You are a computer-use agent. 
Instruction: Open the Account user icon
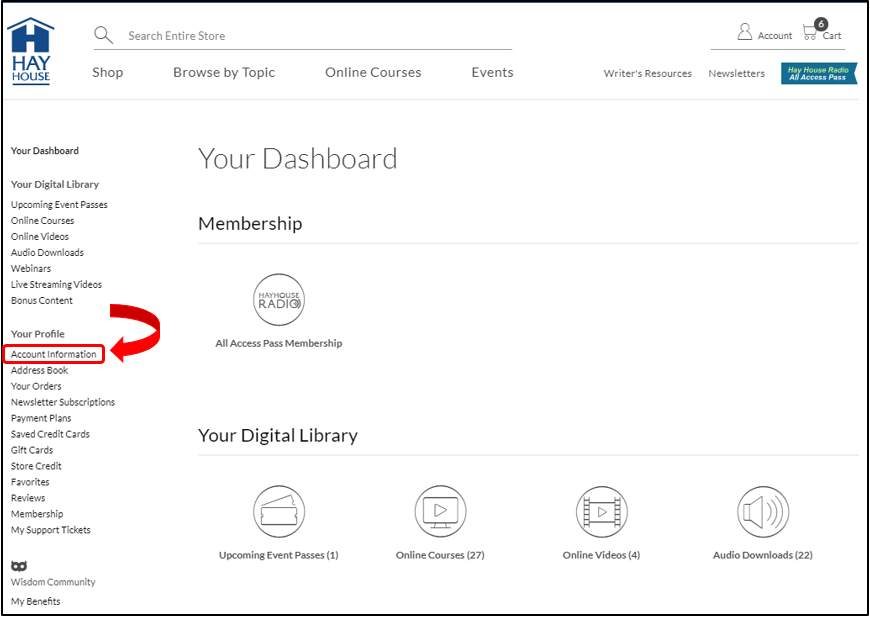coord(745,32)
